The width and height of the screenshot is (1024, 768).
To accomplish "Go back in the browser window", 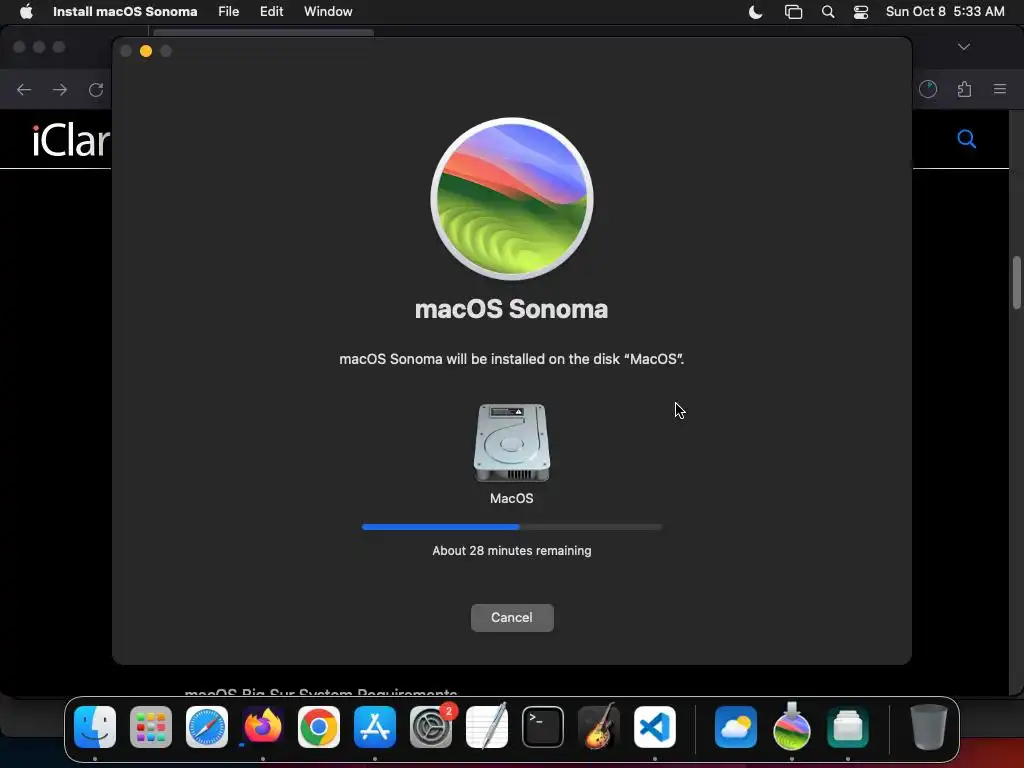I will point(24,89).
